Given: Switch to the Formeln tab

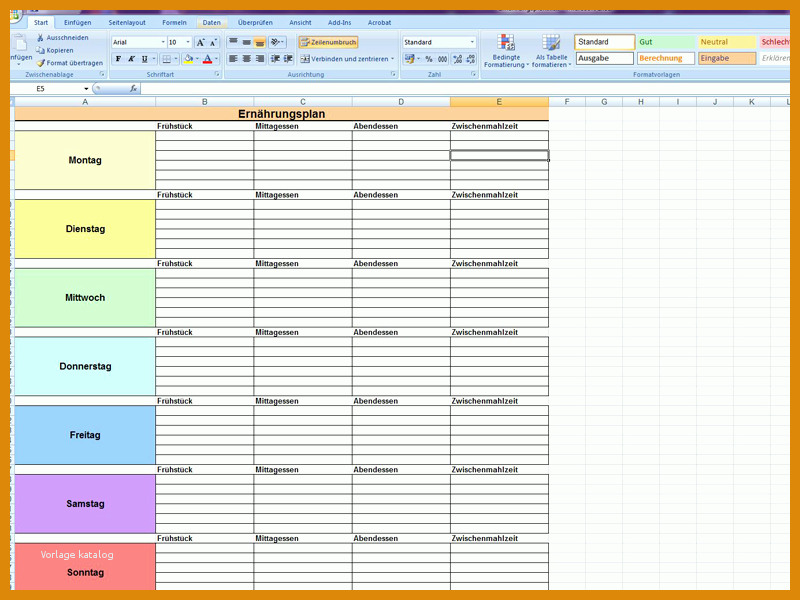Looking at the screenshot, I should tap(174, 22).
